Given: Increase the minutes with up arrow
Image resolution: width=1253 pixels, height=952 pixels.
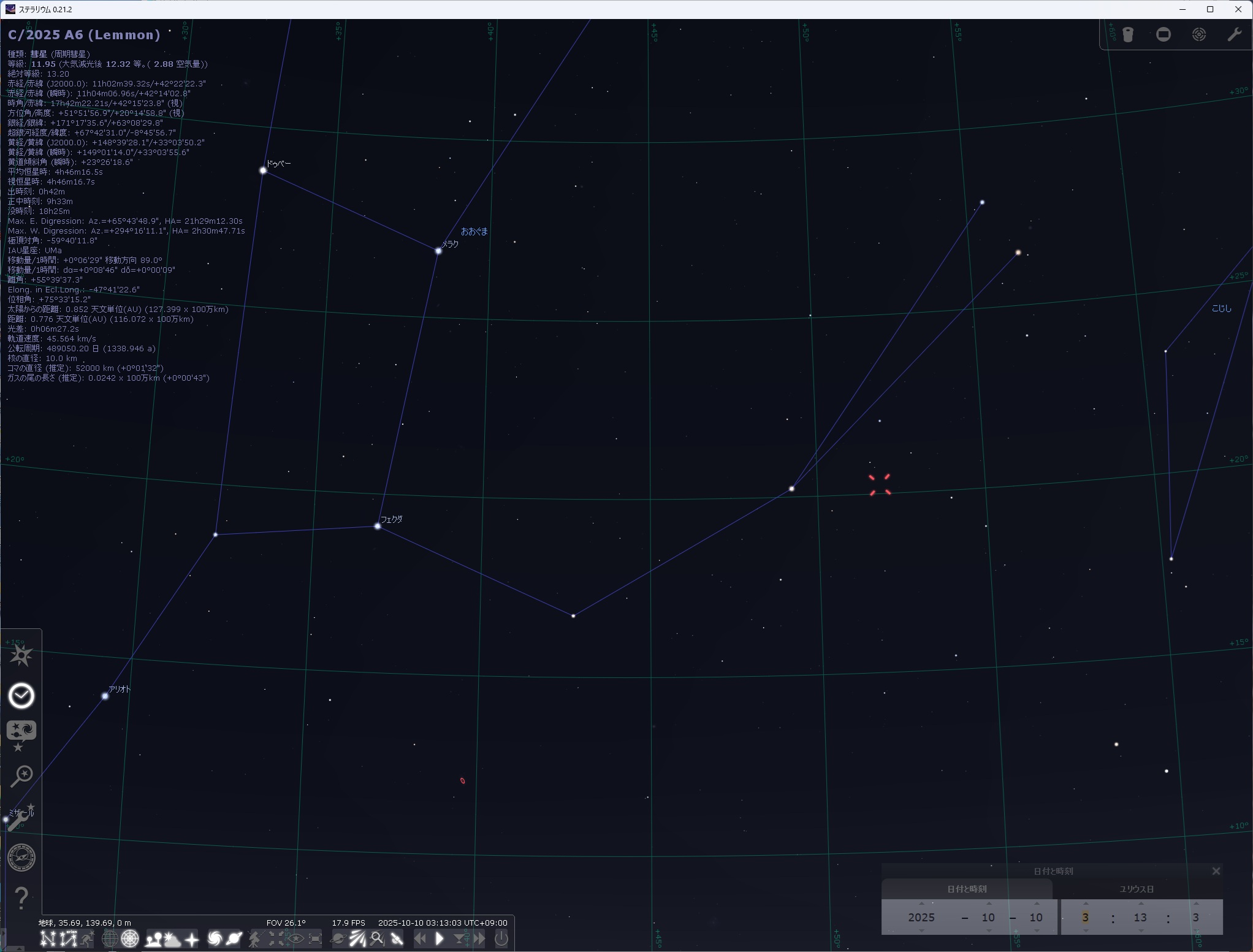Looking at the screenshot, I should pyautogui.click(x=1140, y=904).
